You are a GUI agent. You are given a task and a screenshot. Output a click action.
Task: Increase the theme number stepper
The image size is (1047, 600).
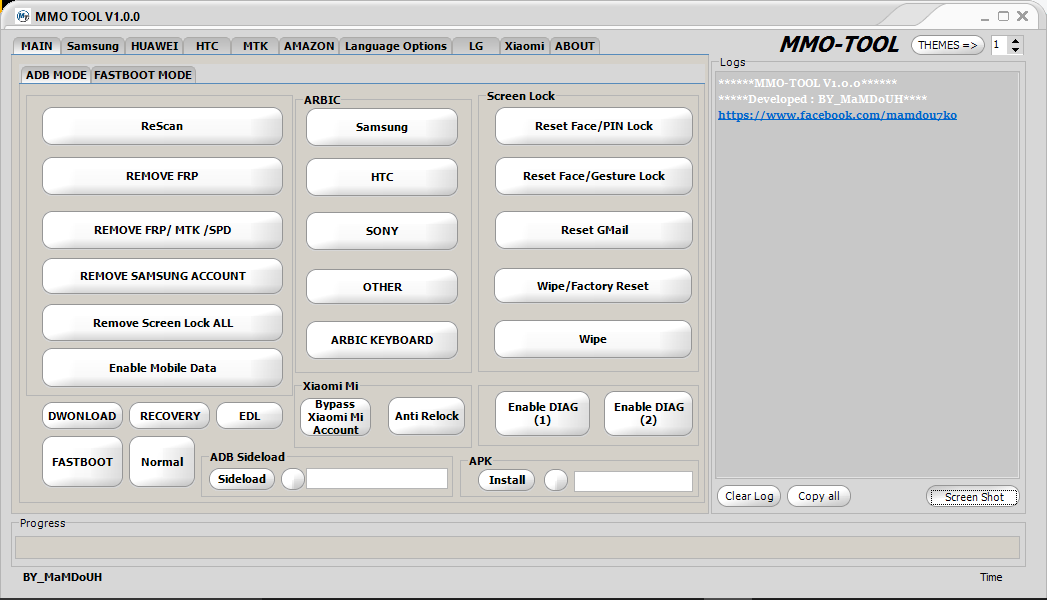point(1016,41)
